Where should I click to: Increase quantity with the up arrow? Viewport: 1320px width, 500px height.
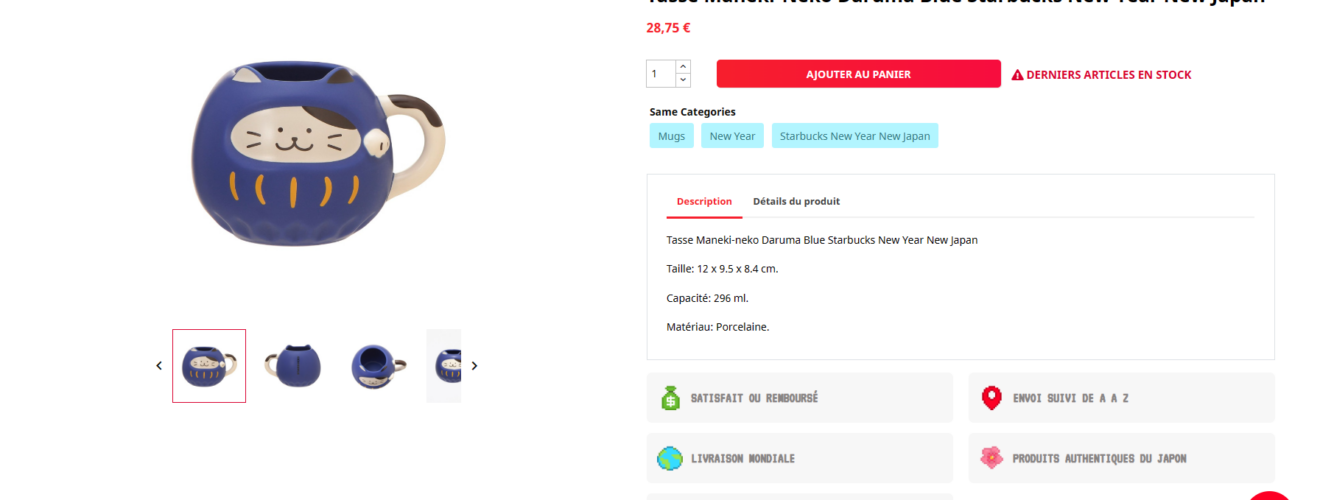[683, 67]
